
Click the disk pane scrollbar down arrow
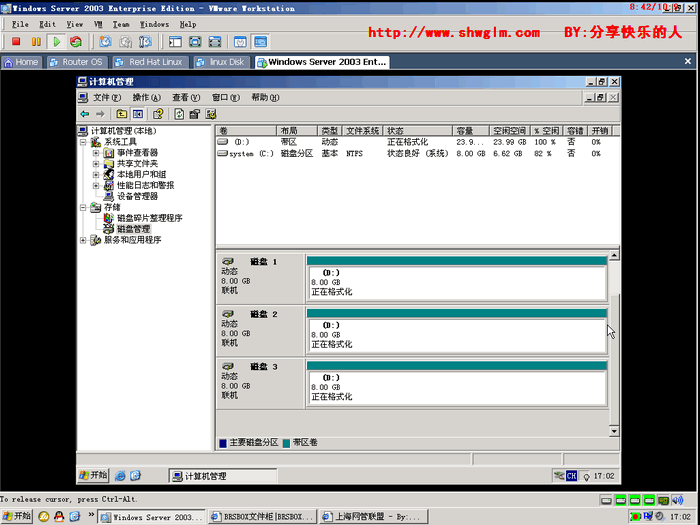point(614,431)
